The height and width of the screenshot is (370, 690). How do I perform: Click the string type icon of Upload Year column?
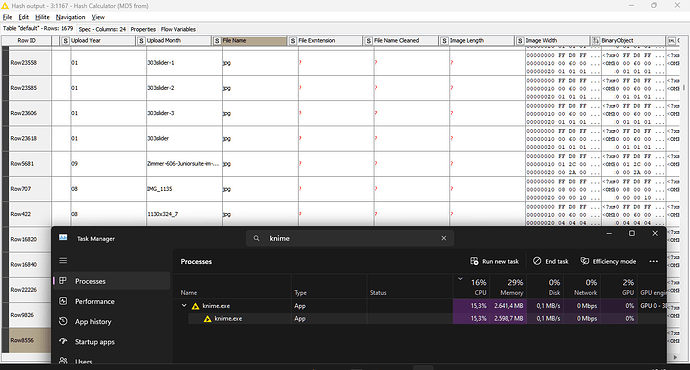[x=66, y=41]
